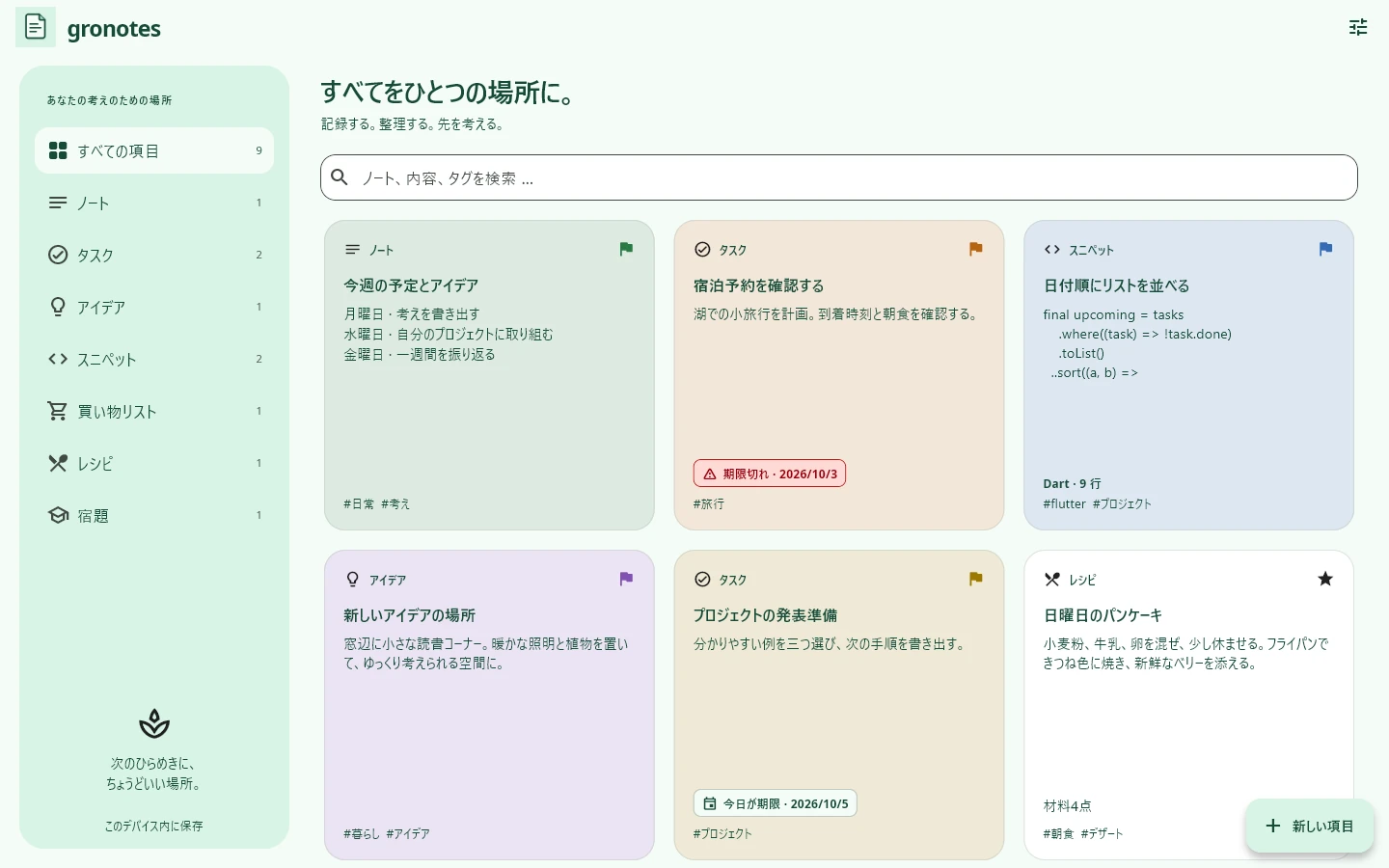Image resolution: width=1389 pixels, height=868 pixels.
Task: Click the code brackets icon on the スニペット card
Action: pos(1052,250)
